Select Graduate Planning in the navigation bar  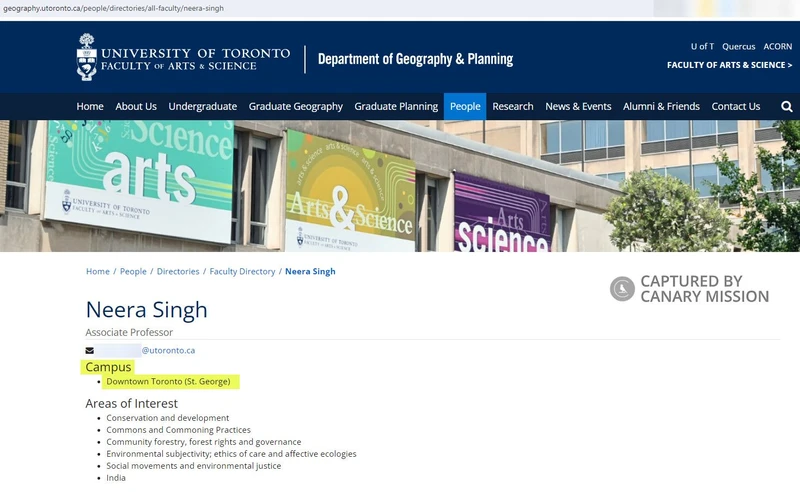(396, 106)
